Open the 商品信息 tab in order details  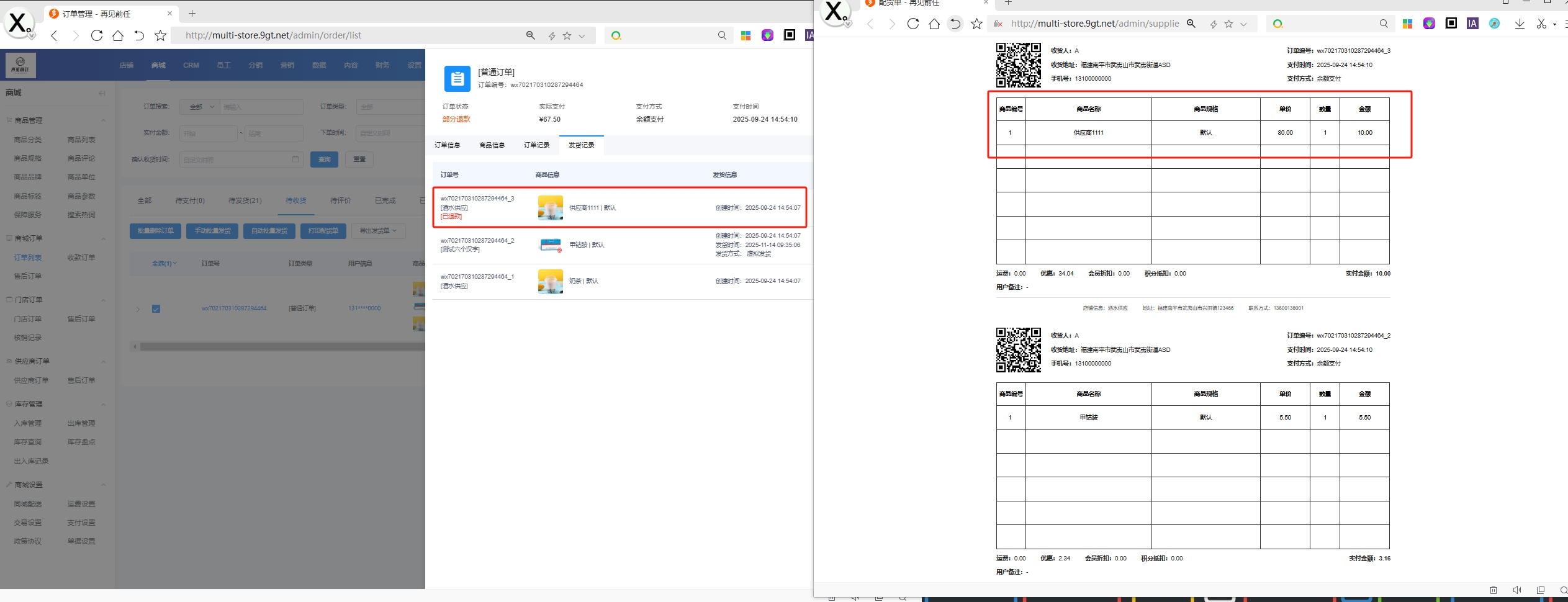click(492, 145)
